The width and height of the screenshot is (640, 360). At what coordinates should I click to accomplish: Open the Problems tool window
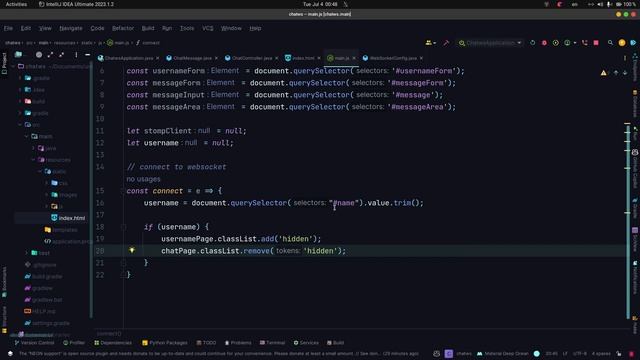pos(238,343)
